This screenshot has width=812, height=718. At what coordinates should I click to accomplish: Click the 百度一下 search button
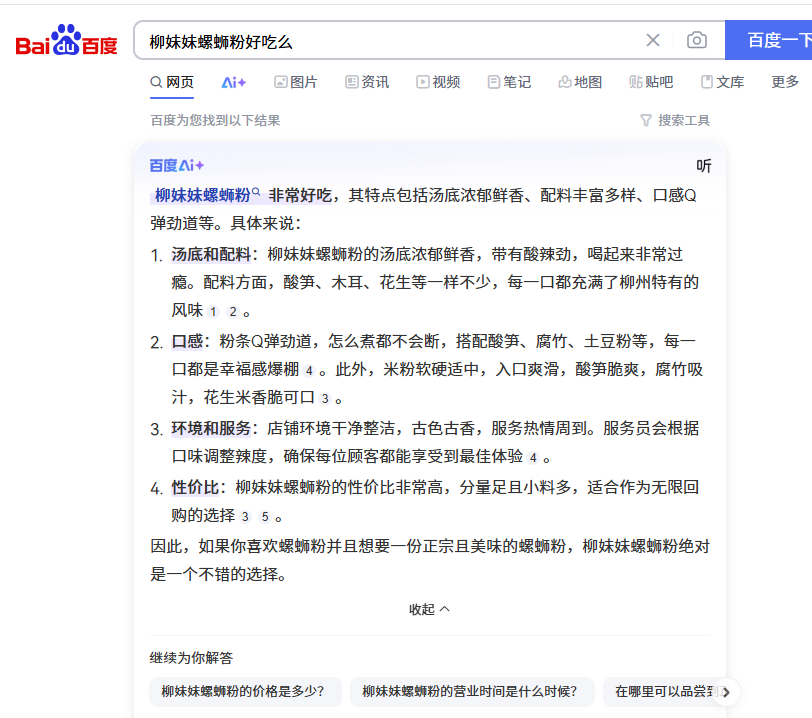pos(768,40)
